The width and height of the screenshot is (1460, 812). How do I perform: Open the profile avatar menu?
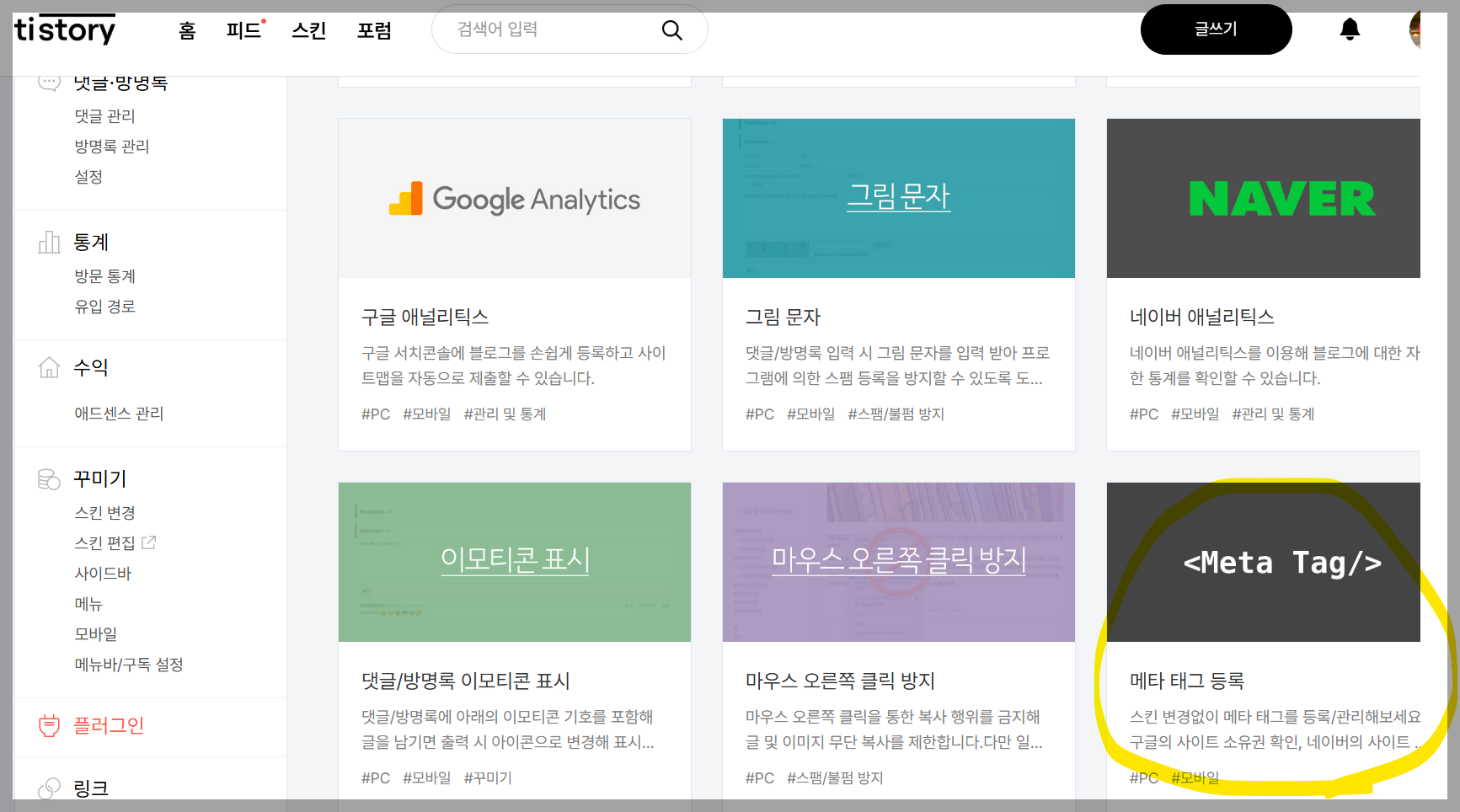pyautogui.click(x=1415, y=29)
